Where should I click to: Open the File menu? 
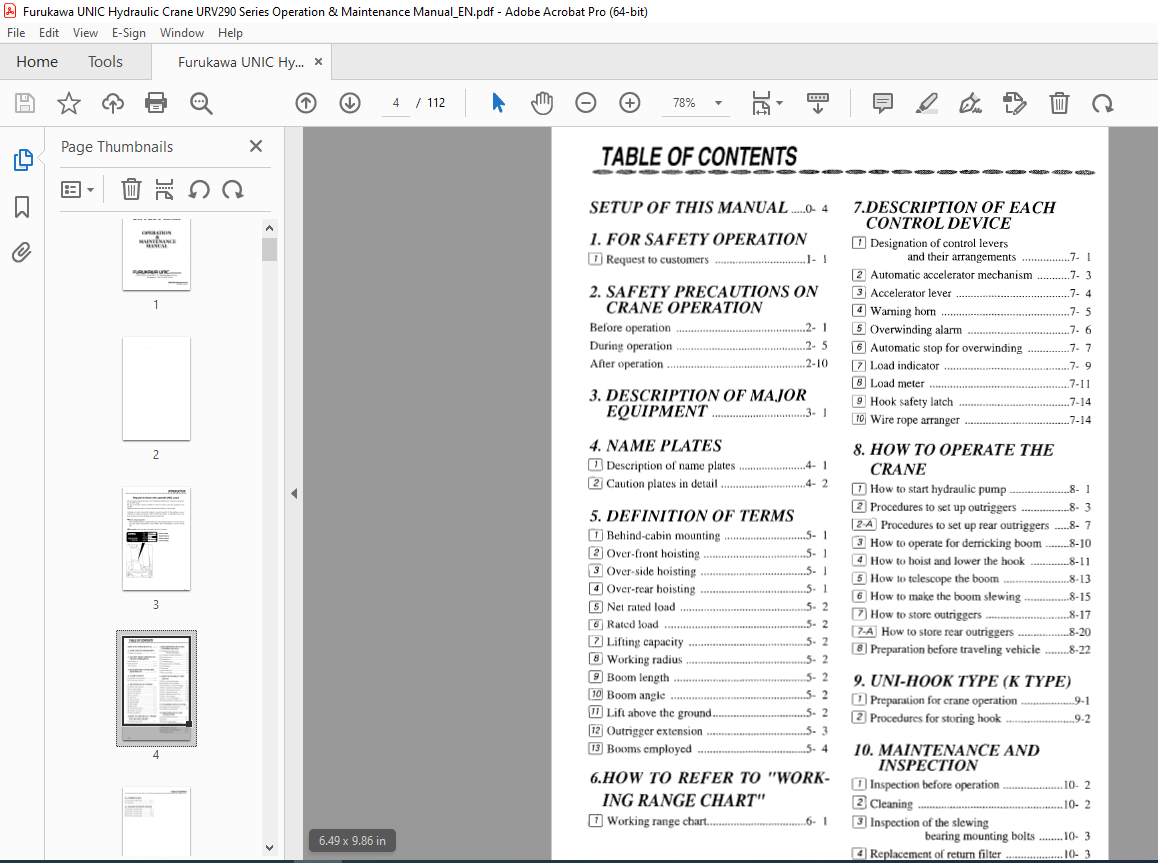pos(16,32)
